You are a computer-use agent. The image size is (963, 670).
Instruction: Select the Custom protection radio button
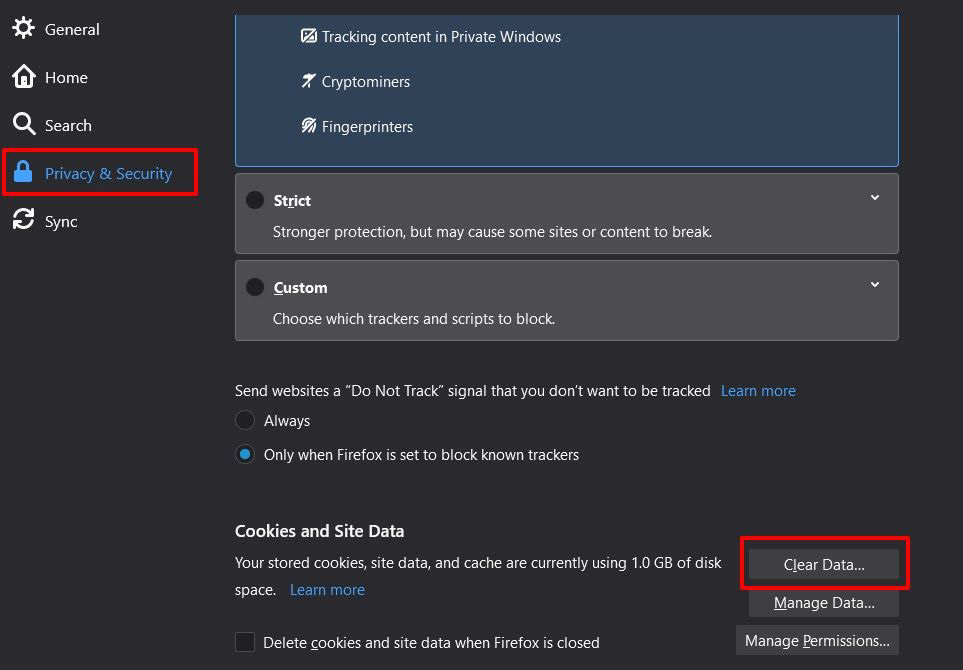pos(255,287)
